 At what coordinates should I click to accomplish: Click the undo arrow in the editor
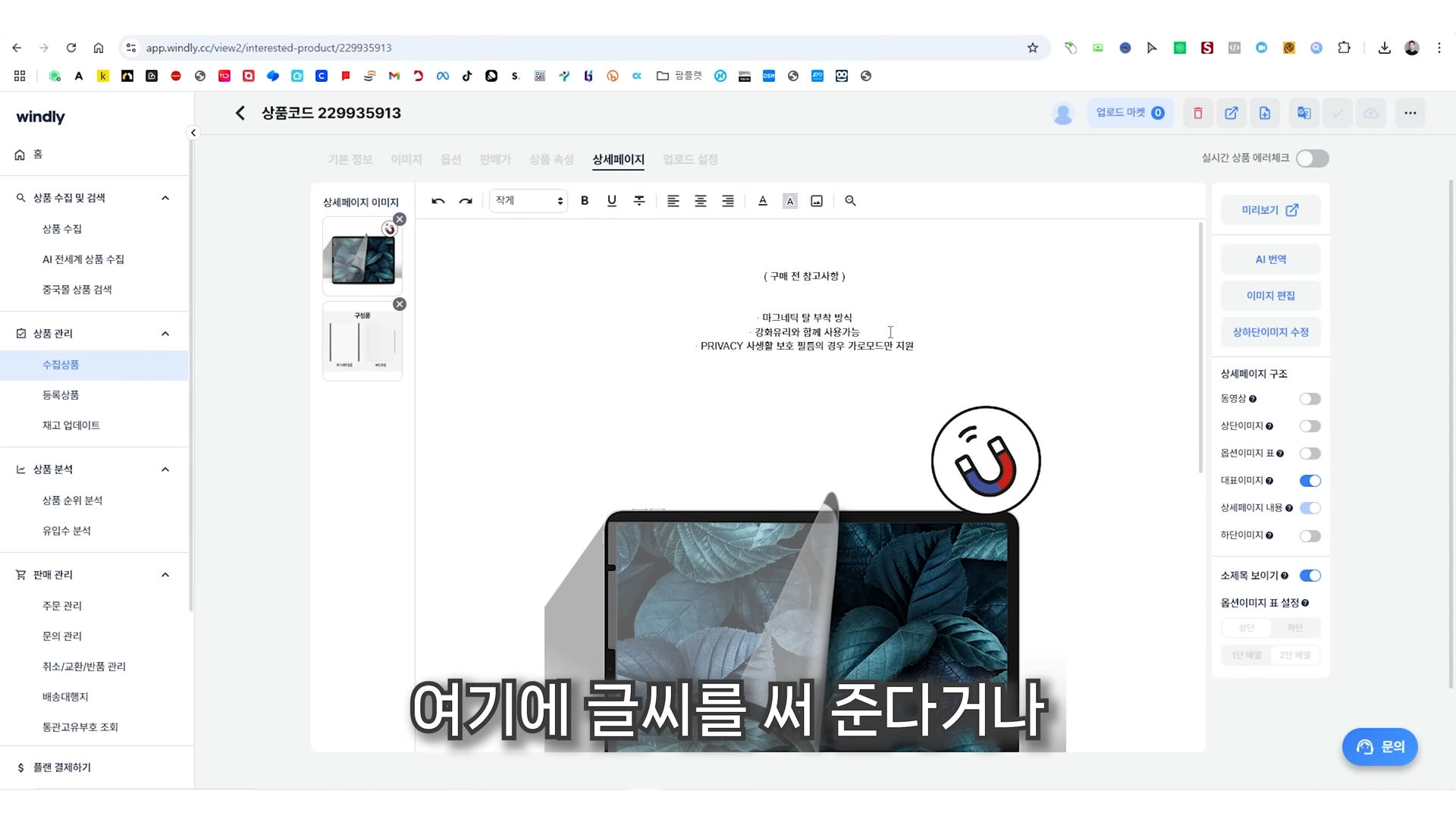tap(438, 201)
